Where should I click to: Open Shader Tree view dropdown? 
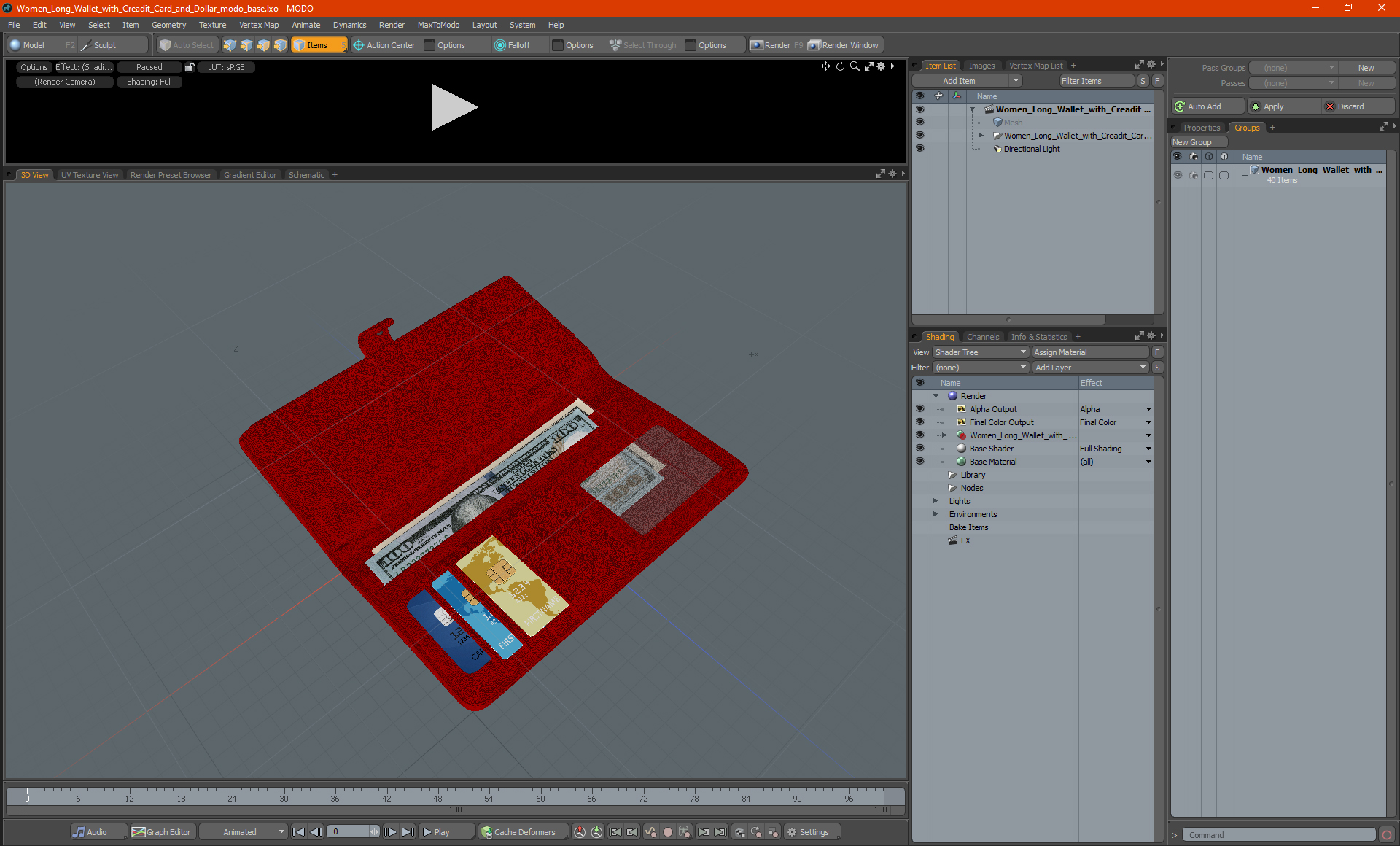pyautogui.click(x=981, y=352)
